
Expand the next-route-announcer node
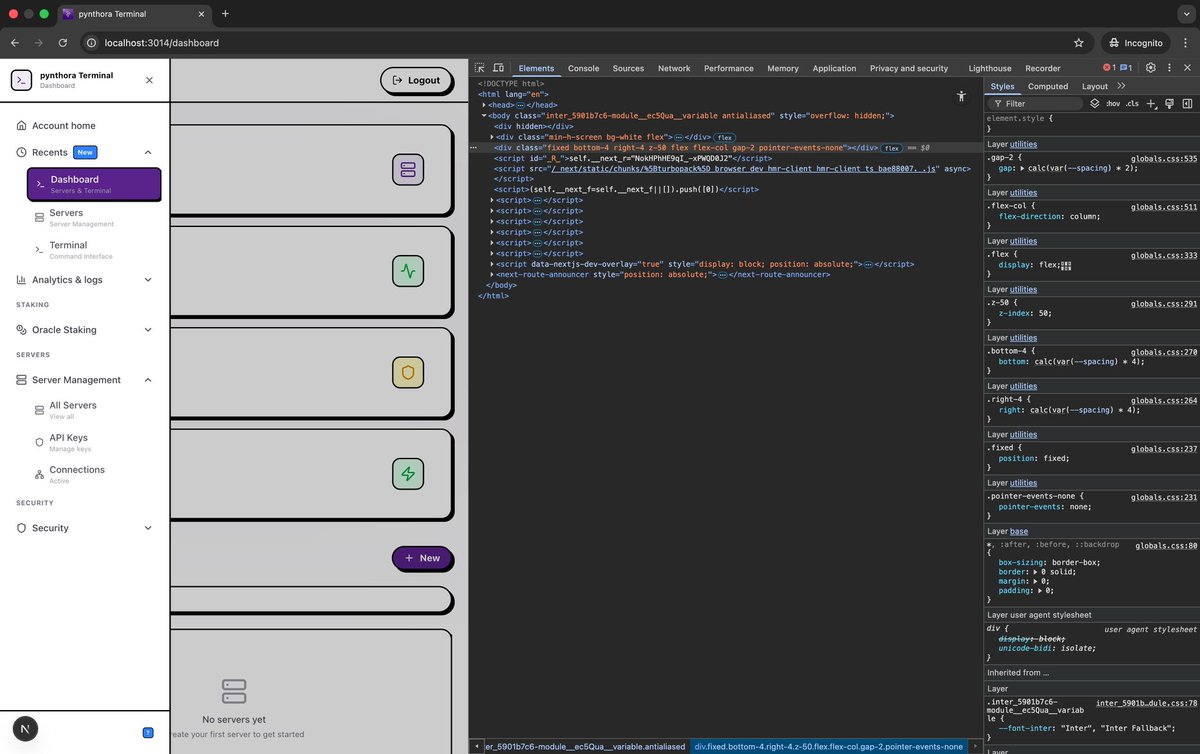point(492,274)
